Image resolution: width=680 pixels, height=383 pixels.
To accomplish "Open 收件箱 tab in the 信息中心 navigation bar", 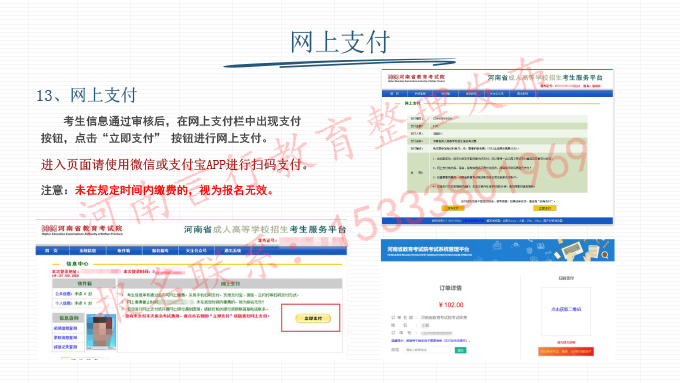I will [x=123, y=251].
